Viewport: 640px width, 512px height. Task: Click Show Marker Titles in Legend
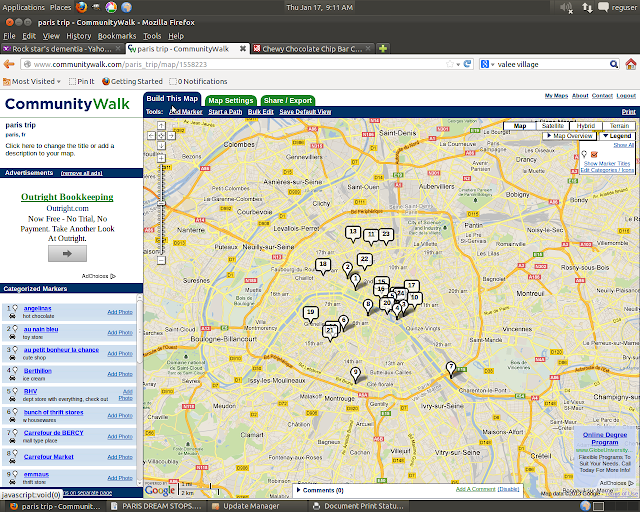coord(607,163)
